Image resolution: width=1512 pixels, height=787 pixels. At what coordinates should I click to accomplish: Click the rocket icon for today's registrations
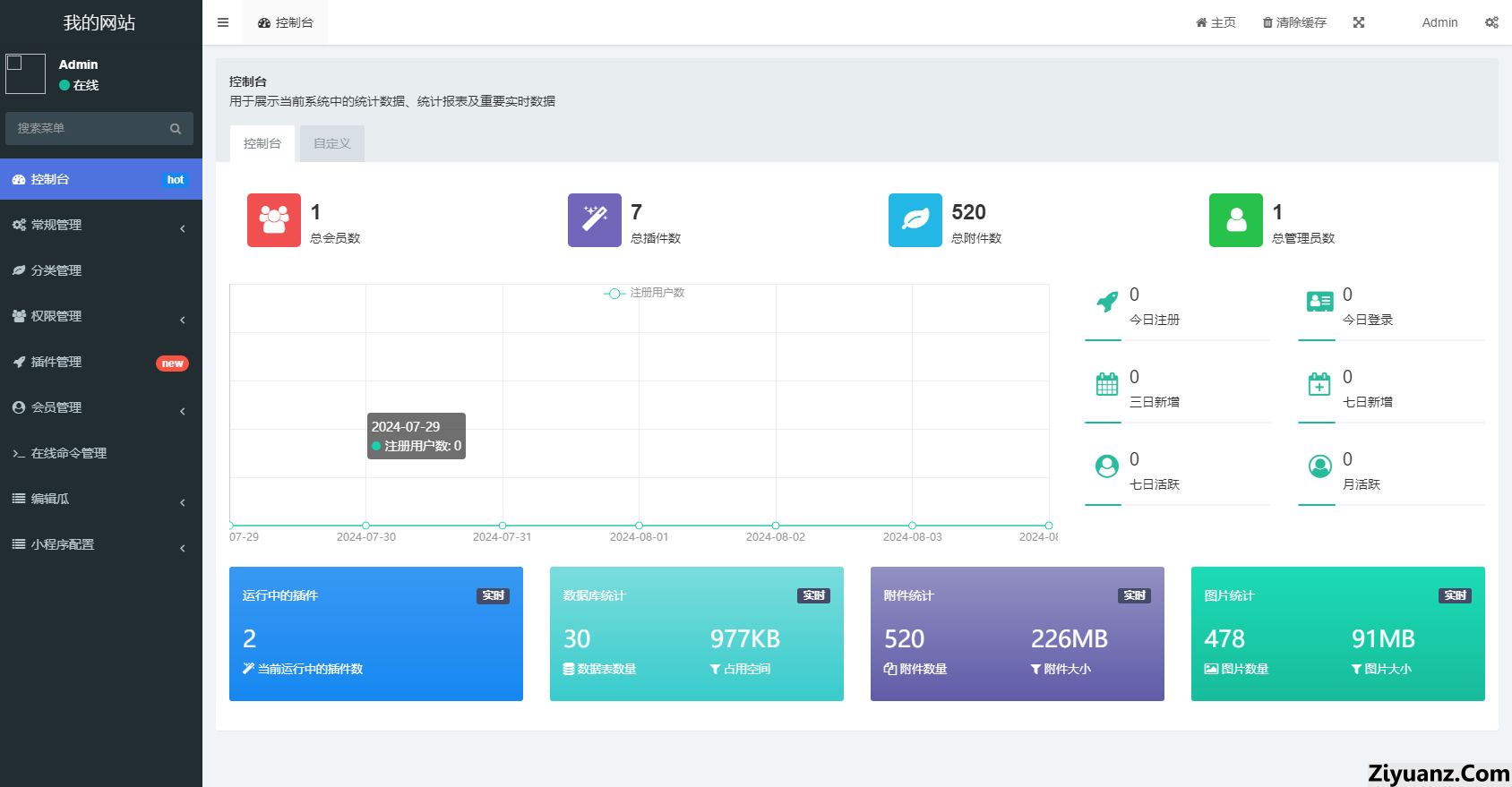[x=1108, y=302]
